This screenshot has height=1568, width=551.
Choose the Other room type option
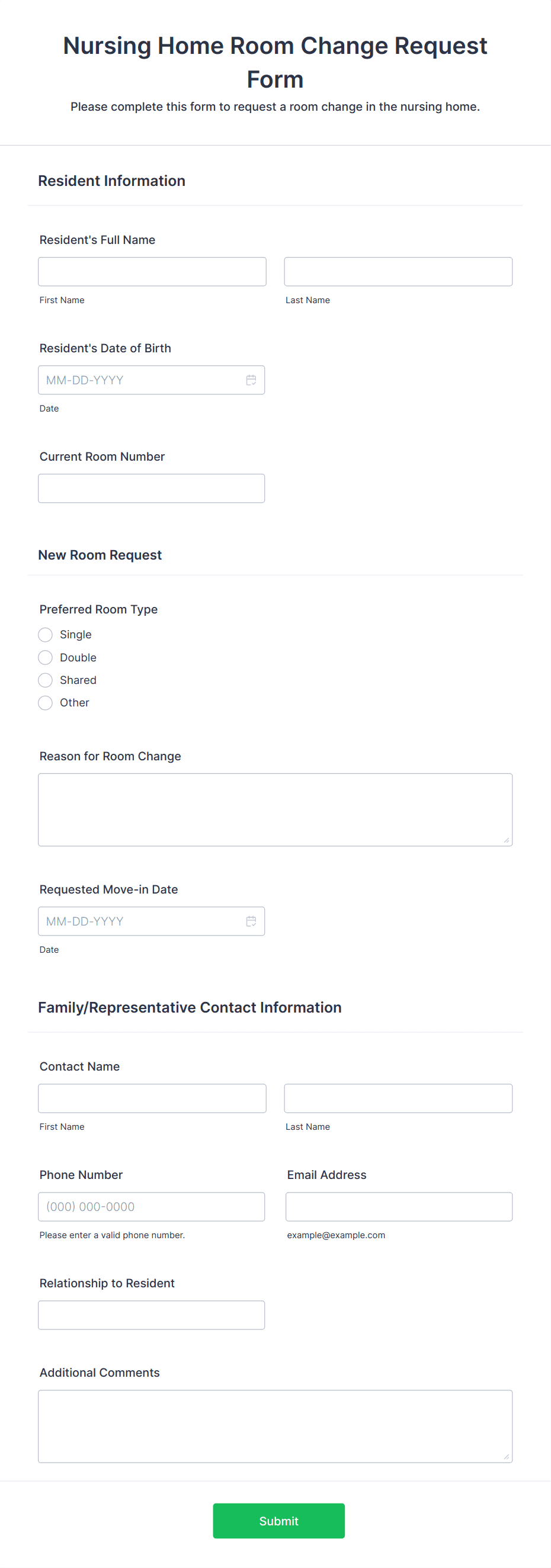coord(45,703)
